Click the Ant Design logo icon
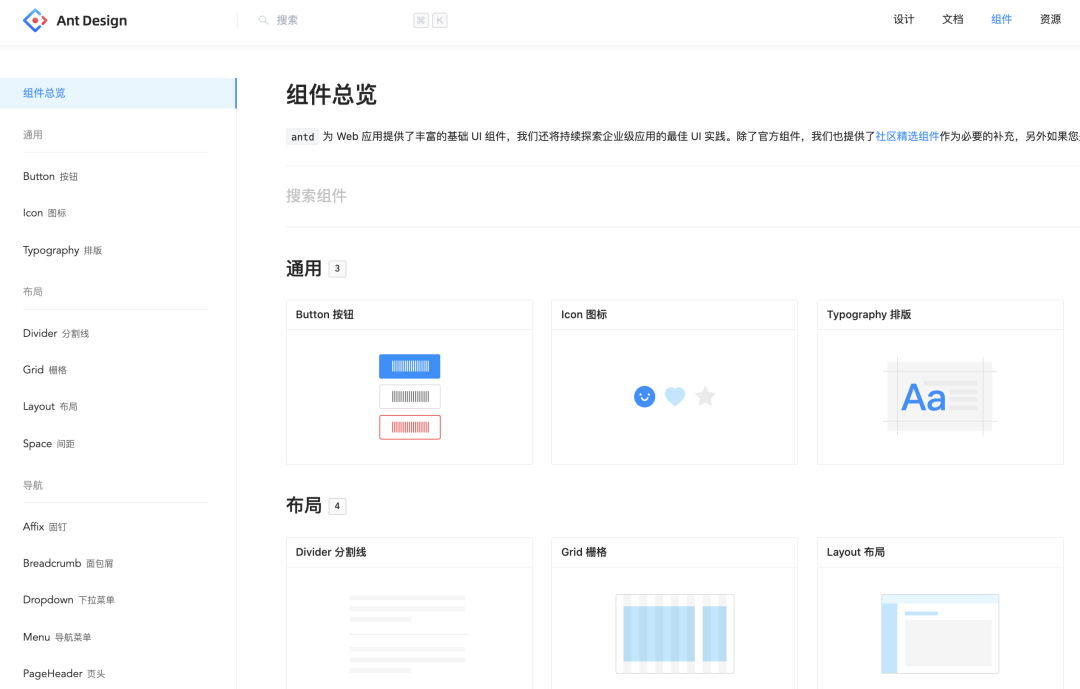 tap(35, 20)
